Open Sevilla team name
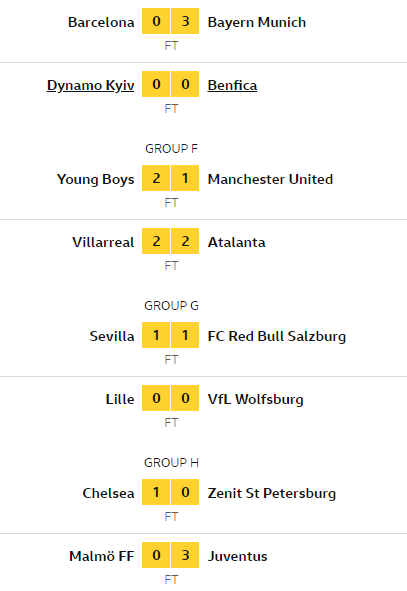The width and height of the screenshot is (407, 591). point(112,336)
